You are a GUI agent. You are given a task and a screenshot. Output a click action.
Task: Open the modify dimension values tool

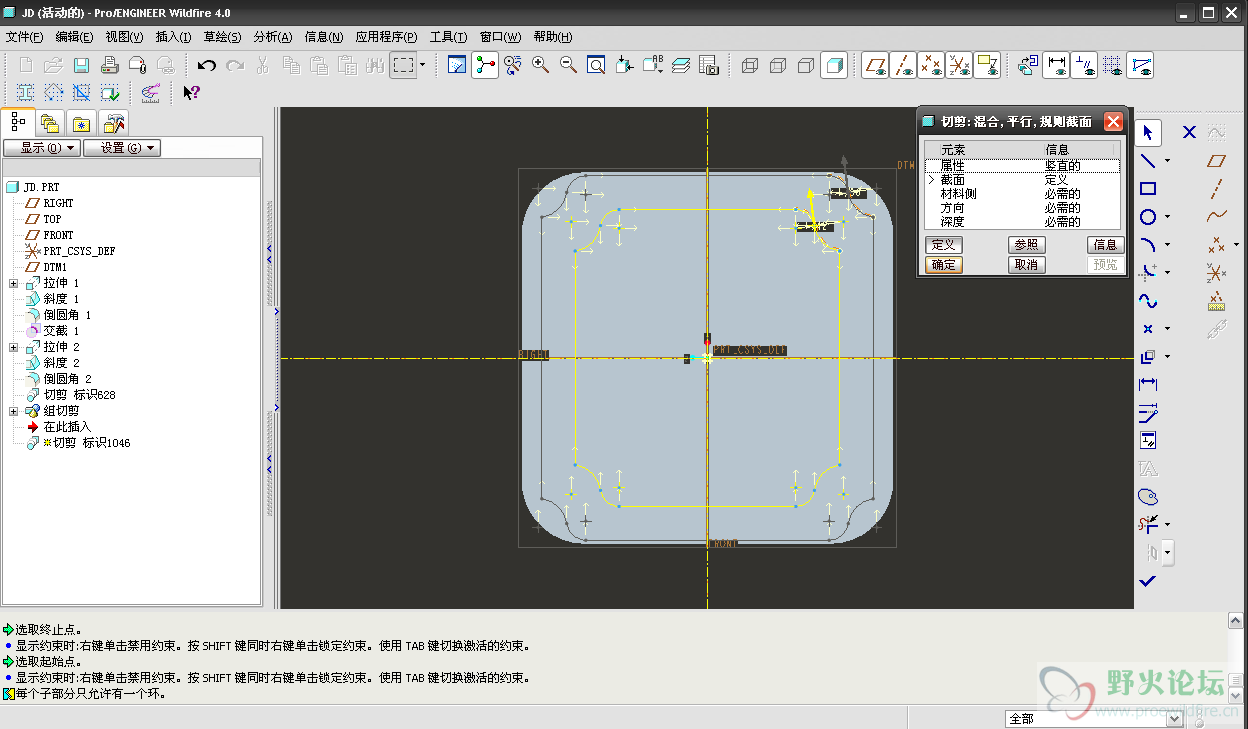click(1148, 412)
